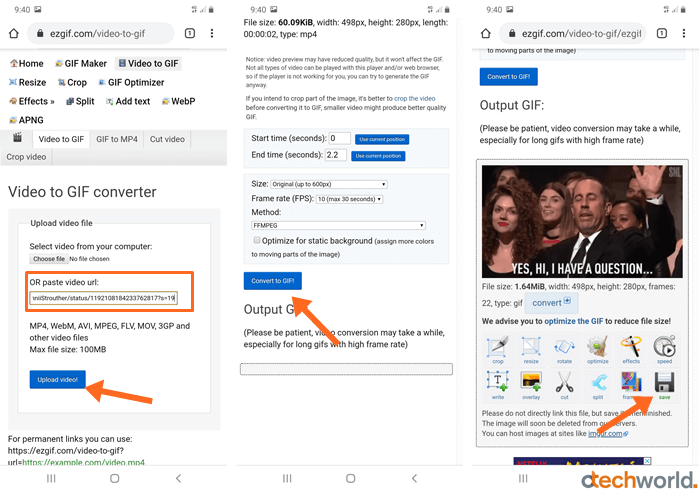Viewport: 699px width, 491px height.
Task: Close the ad banner below the output GIF
Action: click(x=647, y=461)
